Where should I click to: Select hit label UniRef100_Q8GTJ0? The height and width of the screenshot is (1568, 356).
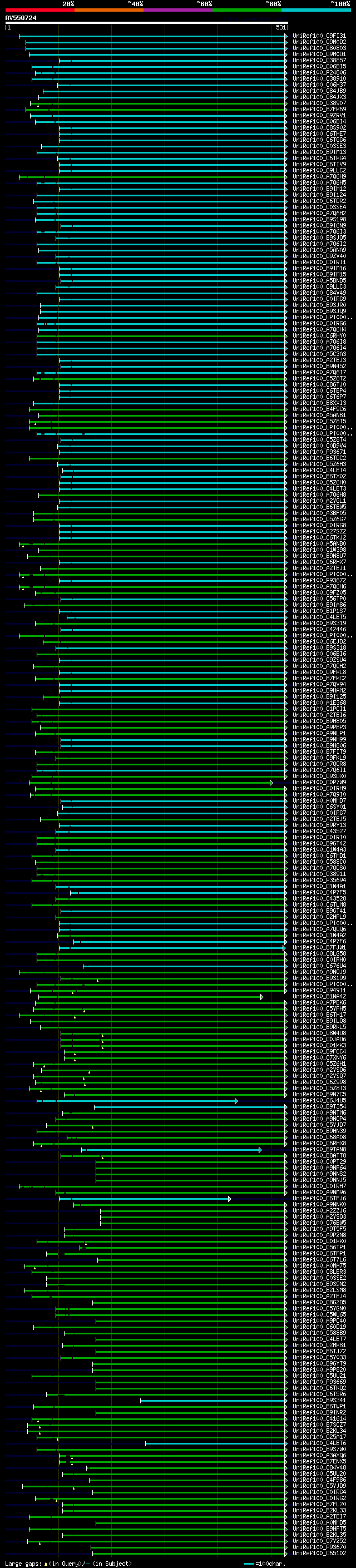coord(319,385)
